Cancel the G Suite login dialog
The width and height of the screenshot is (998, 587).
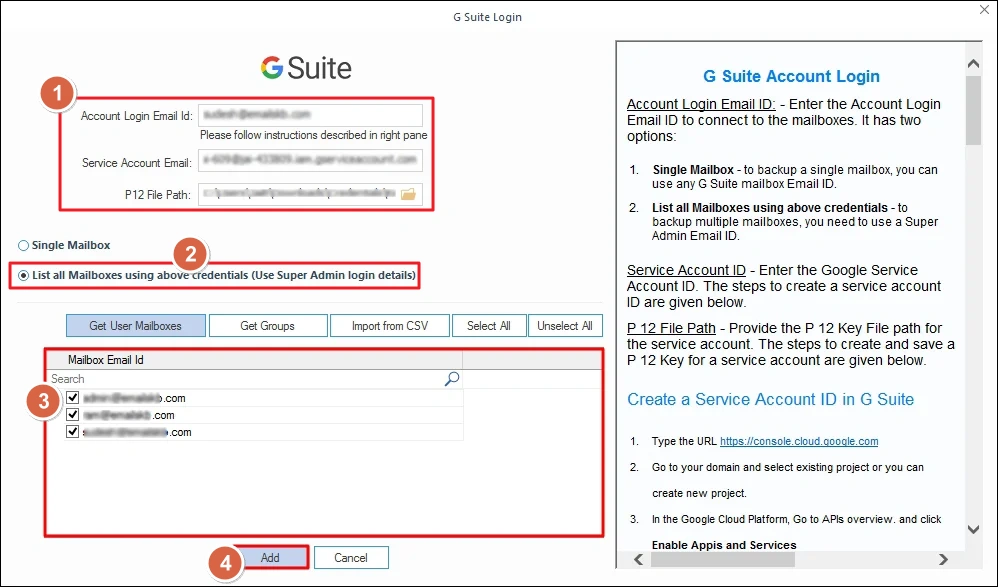(351, 558)
